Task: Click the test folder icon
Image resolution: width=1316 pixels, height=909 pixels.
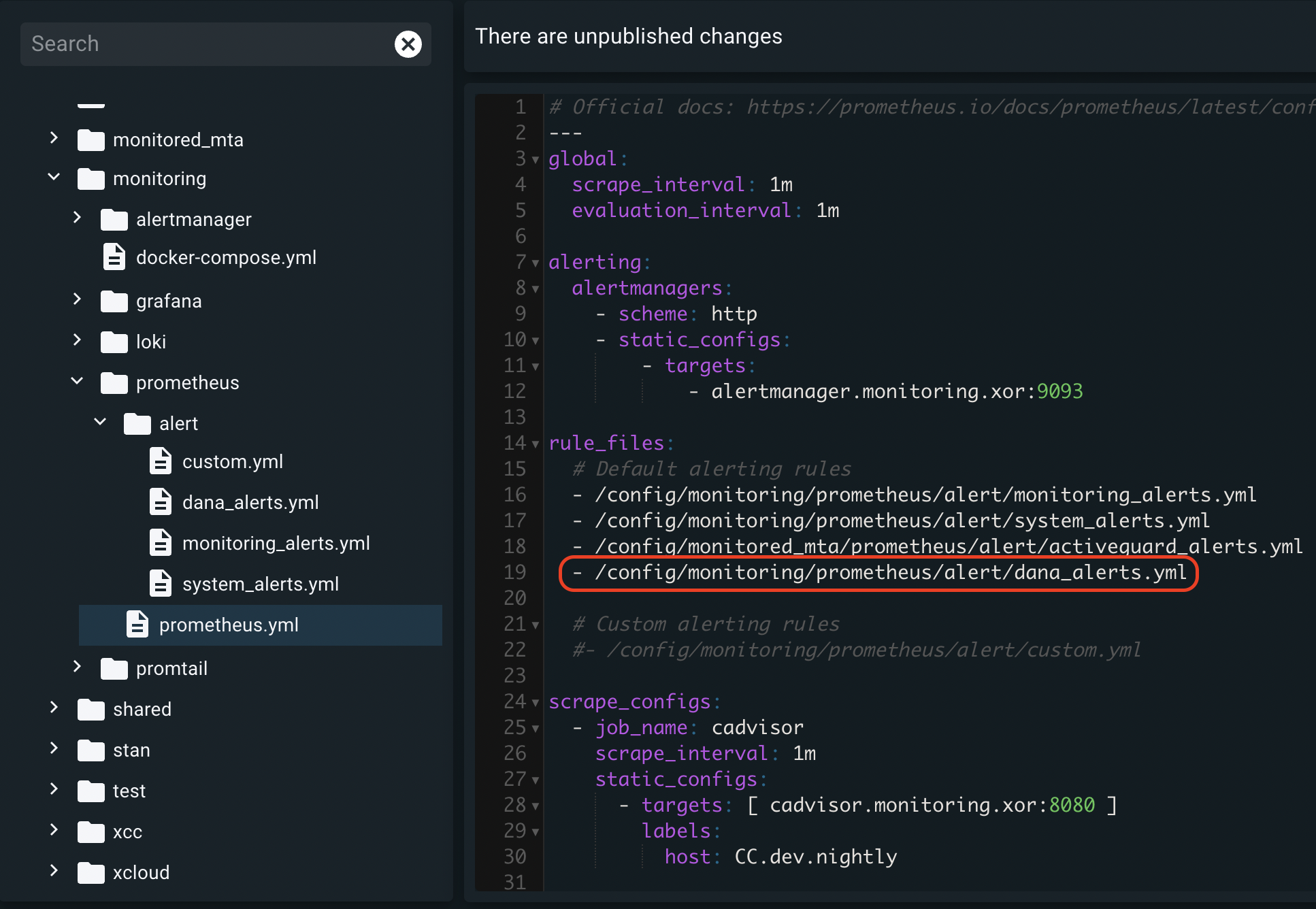Action: coord(91,791)
